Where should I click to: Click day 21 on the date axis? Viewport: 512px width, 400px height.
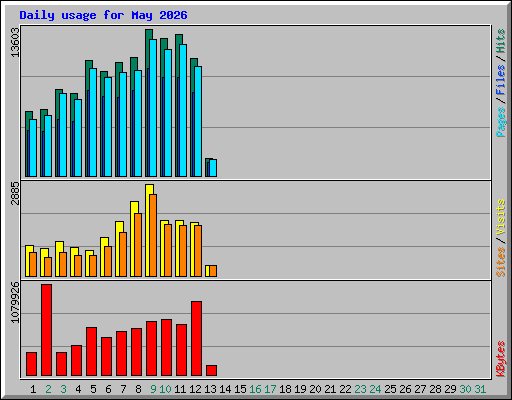[x=330, y=389]
